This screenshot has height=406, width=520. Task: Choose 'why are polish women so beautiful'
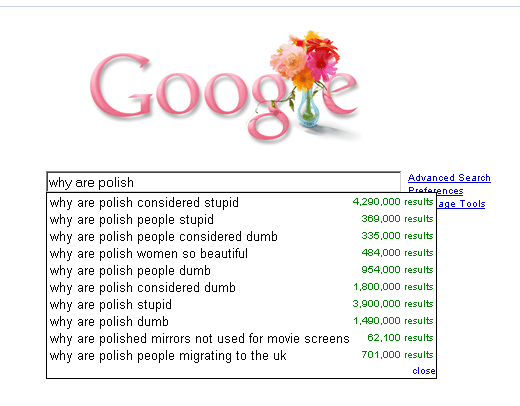click(241, 253)
